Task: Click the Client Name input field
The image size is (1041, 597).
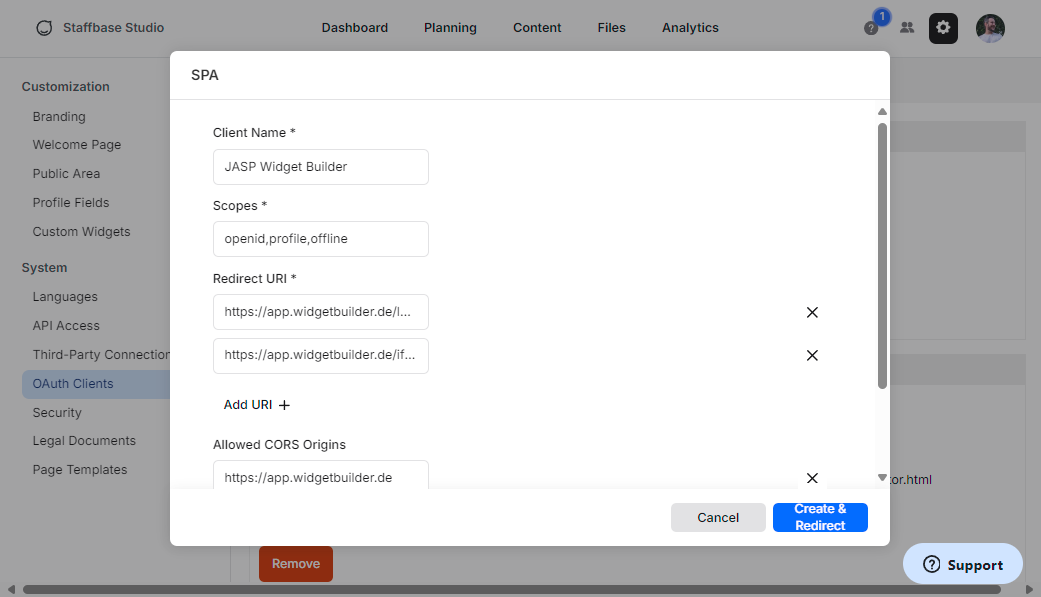Action: [320, 167]
